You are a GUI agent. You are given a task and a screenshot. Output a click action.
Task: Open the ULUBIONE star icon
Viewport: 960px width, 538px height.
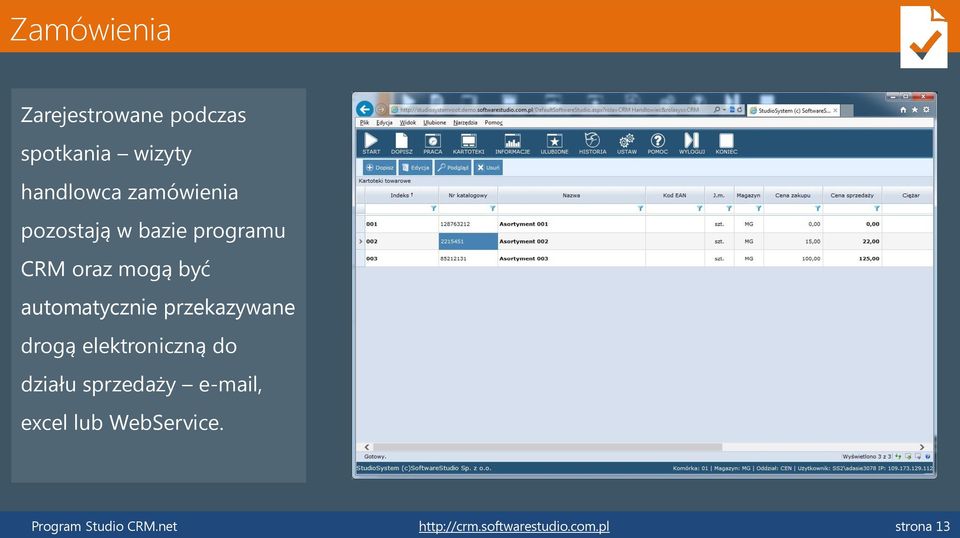click(554, 141)
